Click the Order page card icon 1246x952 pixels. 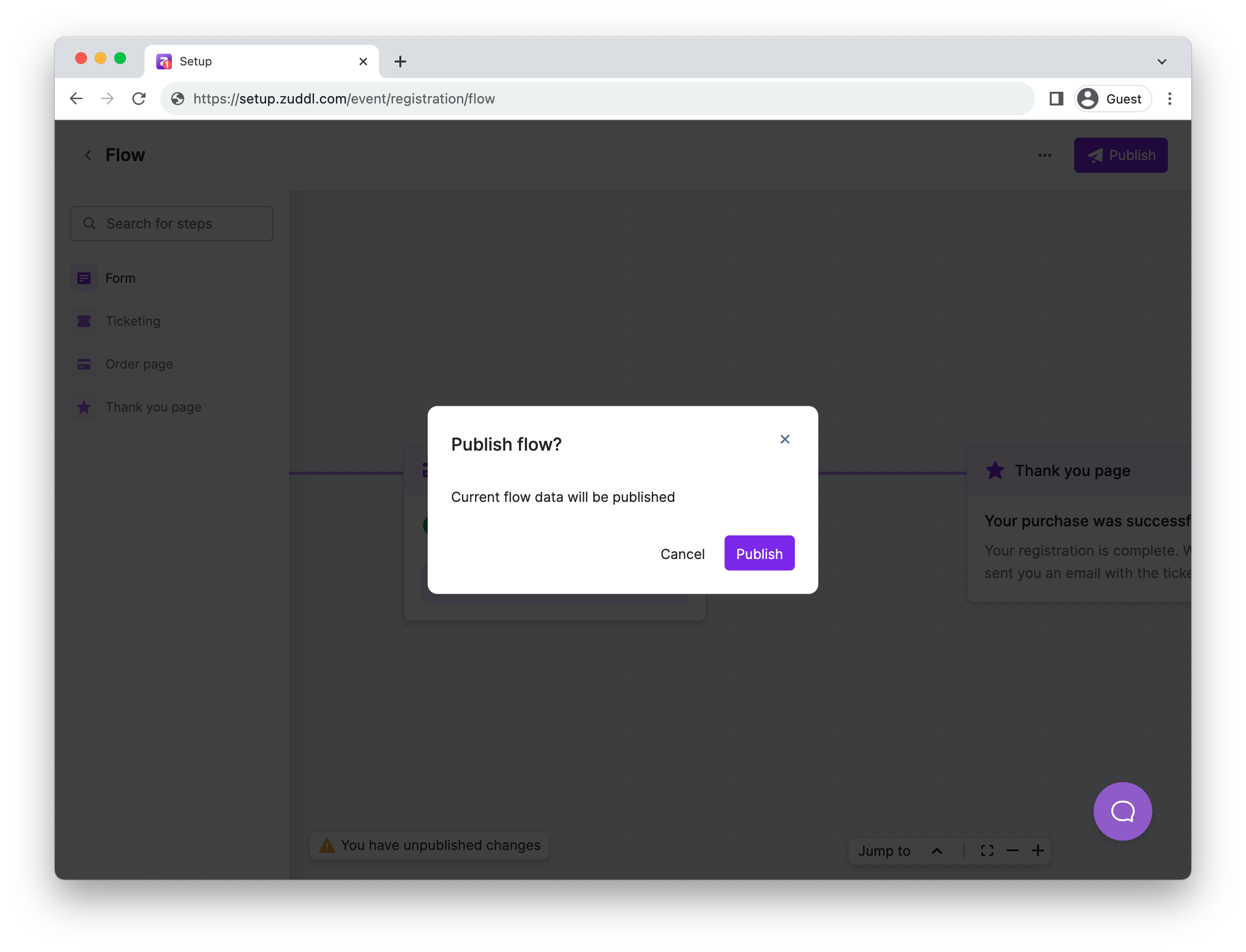pyautogui.click(x=84, y=364)
